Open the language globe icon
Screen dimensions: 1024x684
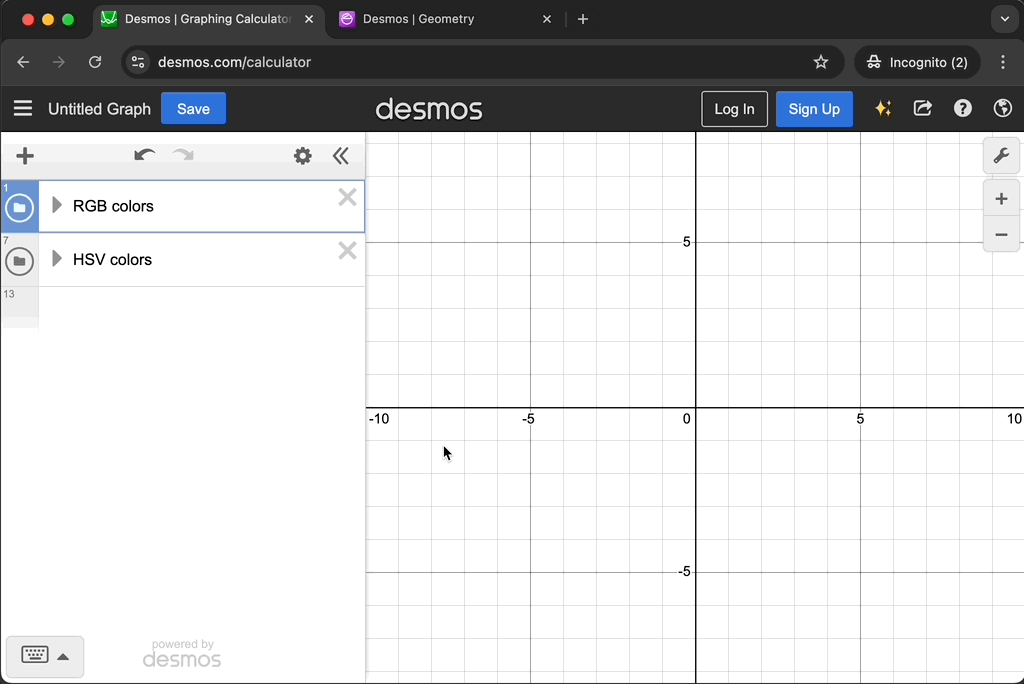[1003, 109]
